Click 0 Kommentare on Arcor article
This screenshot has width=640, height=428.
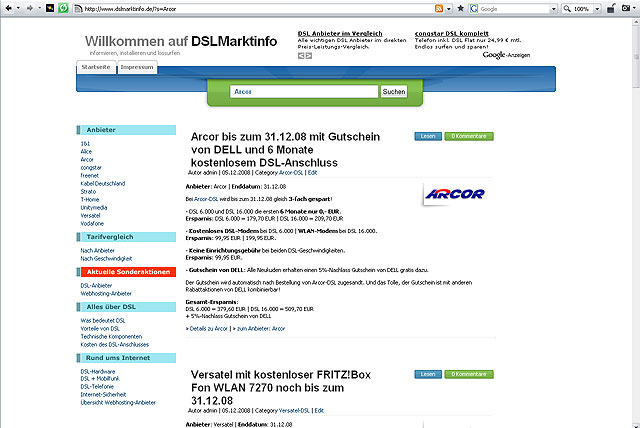(469, 136)
